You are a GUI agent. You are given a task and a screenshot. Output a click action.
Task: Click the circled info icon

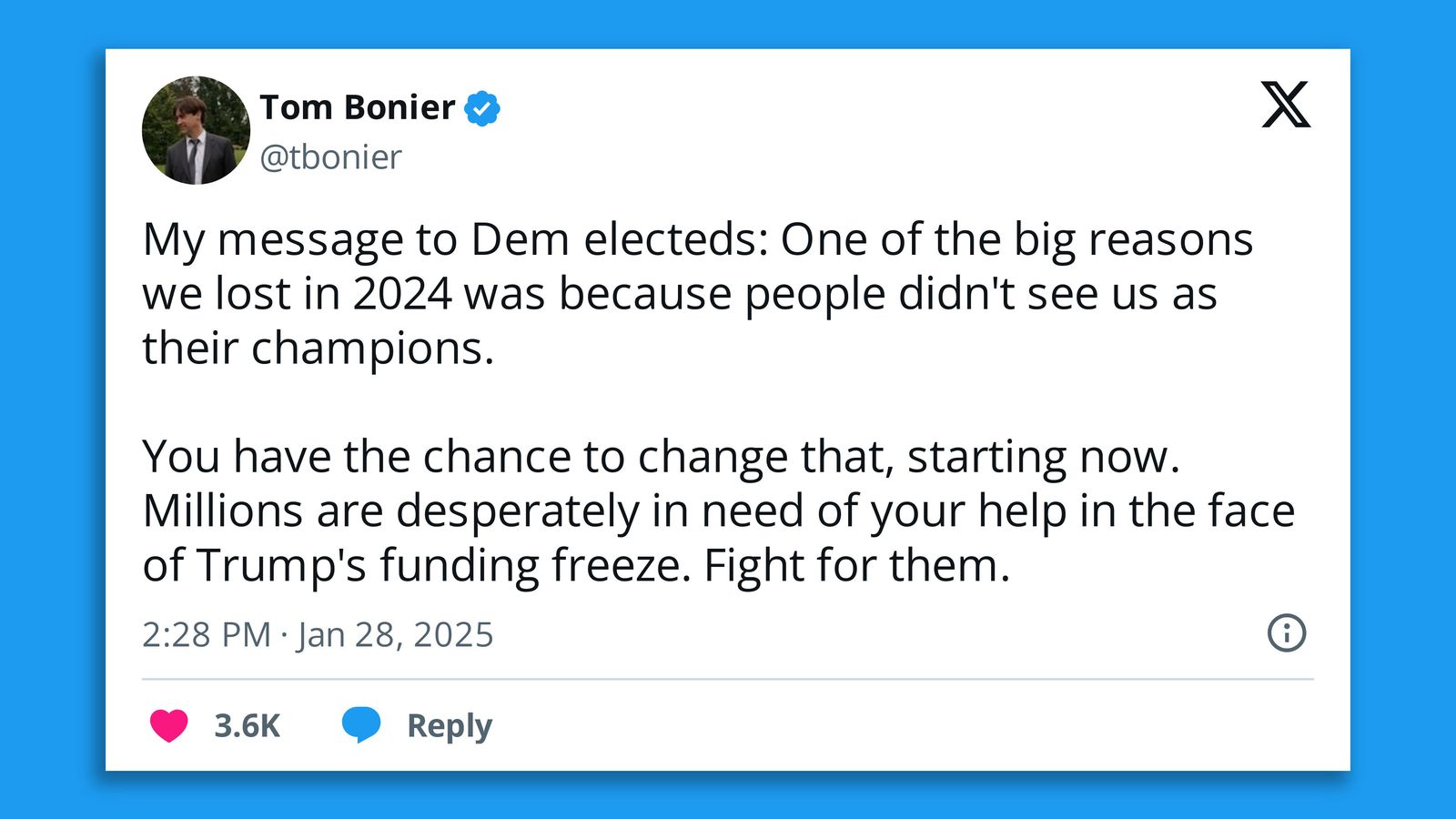pyautogui.click(x=1286, y=632)
